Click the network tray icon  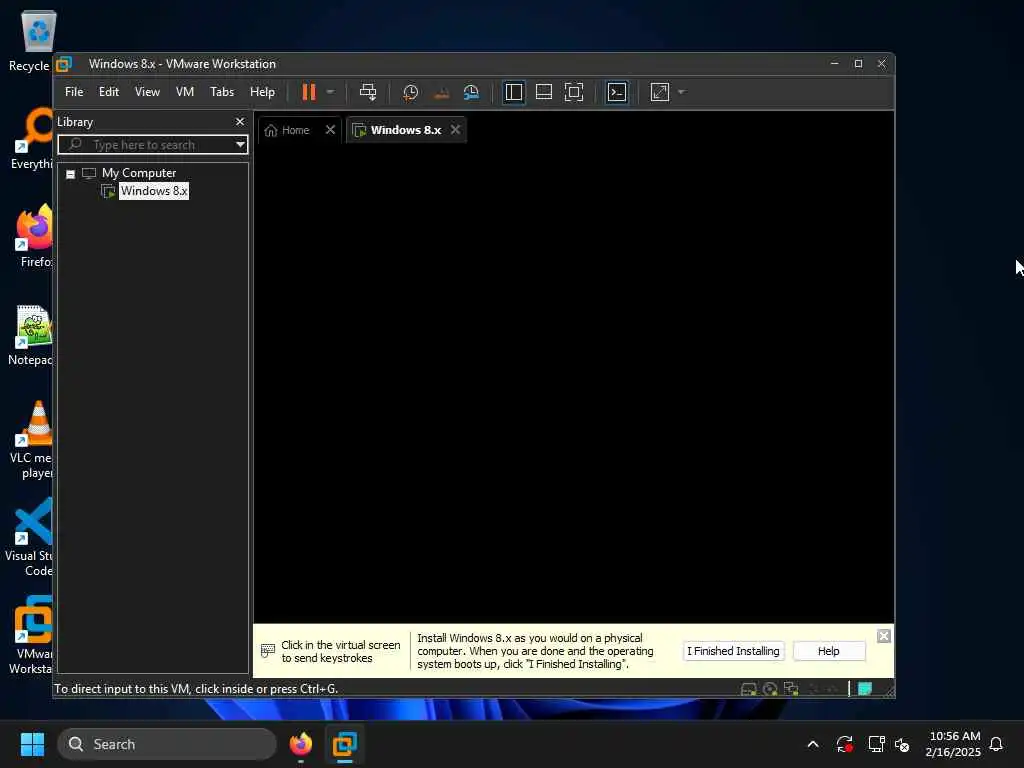876,744
